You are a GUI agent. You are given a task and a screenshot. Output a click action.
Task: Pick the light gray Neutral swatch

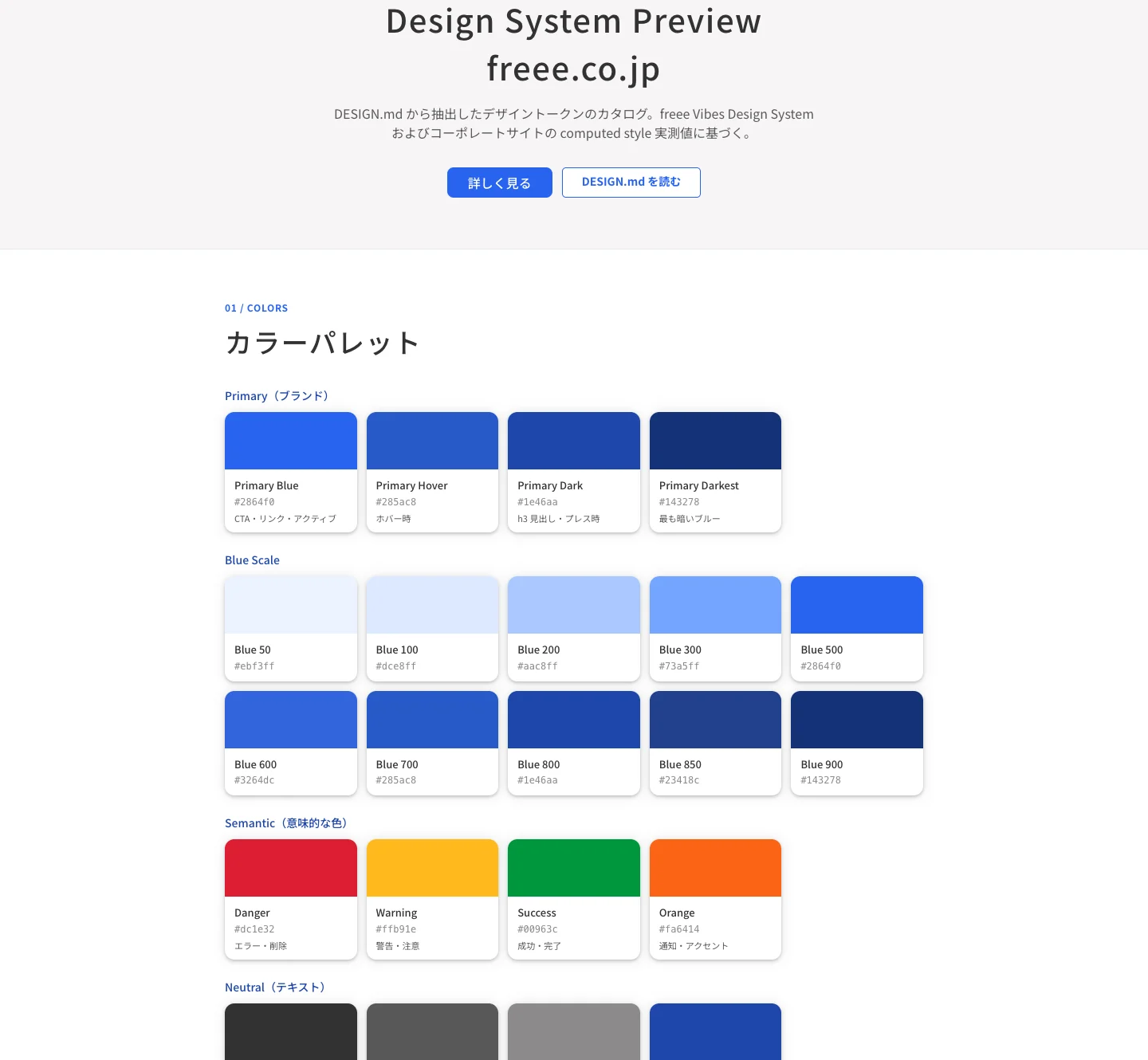click(574, 1031)
